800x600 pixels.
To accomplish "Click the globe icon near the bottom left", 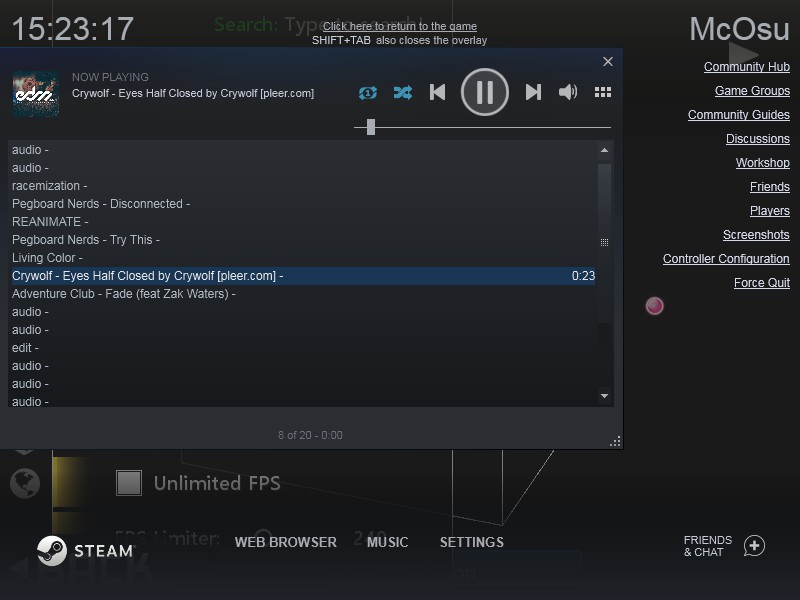I will (x=25, y=483).
